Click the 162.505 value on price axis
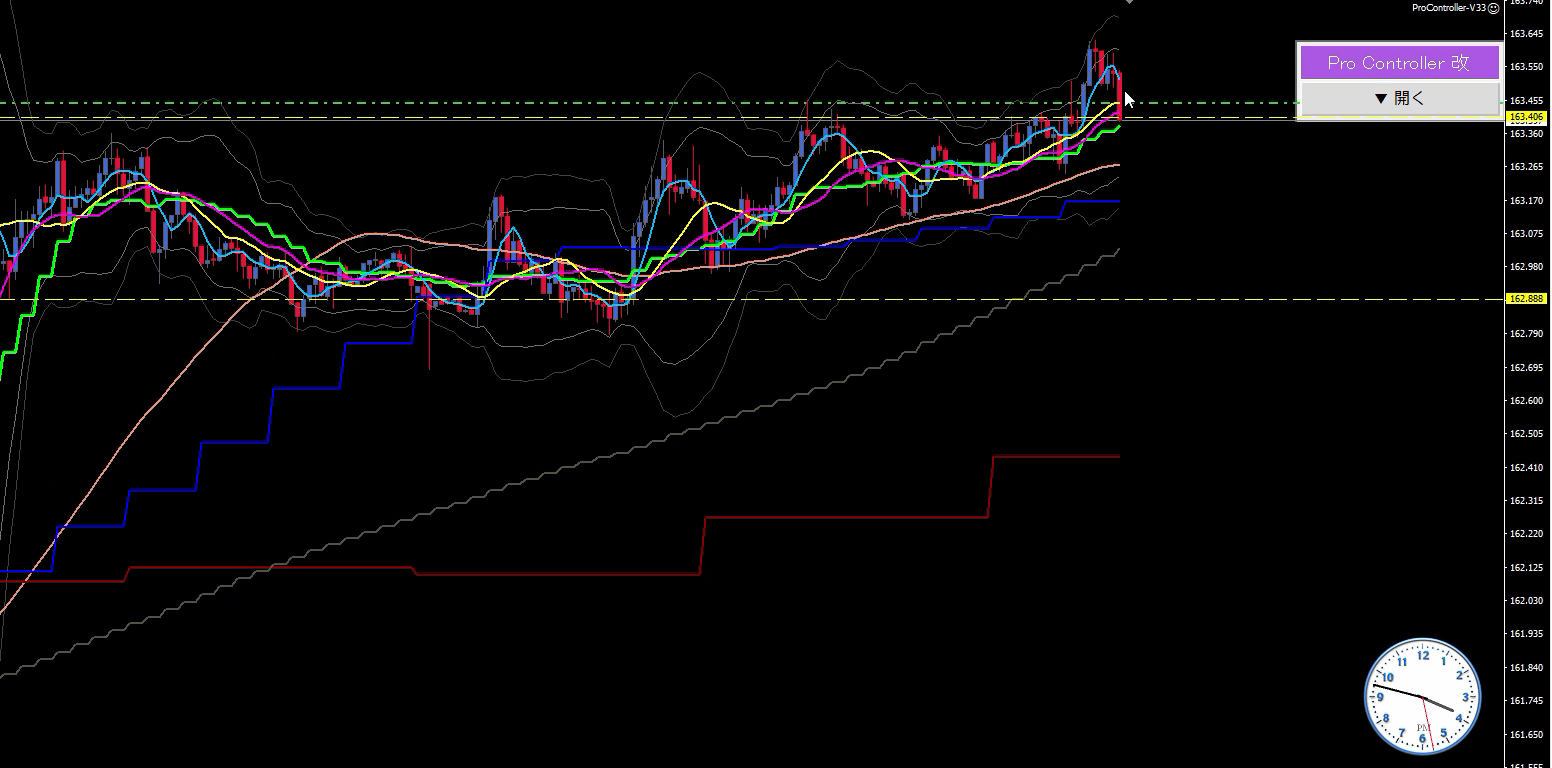The image size is (1552, 768). (x=1526, y=434)
